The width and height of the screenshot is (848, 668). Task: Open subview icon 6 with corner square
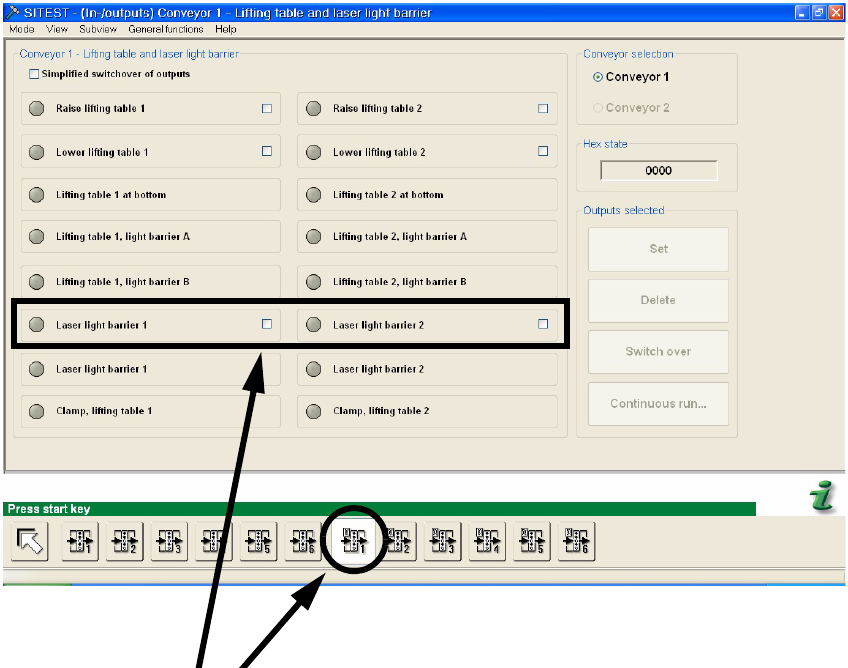577,541
